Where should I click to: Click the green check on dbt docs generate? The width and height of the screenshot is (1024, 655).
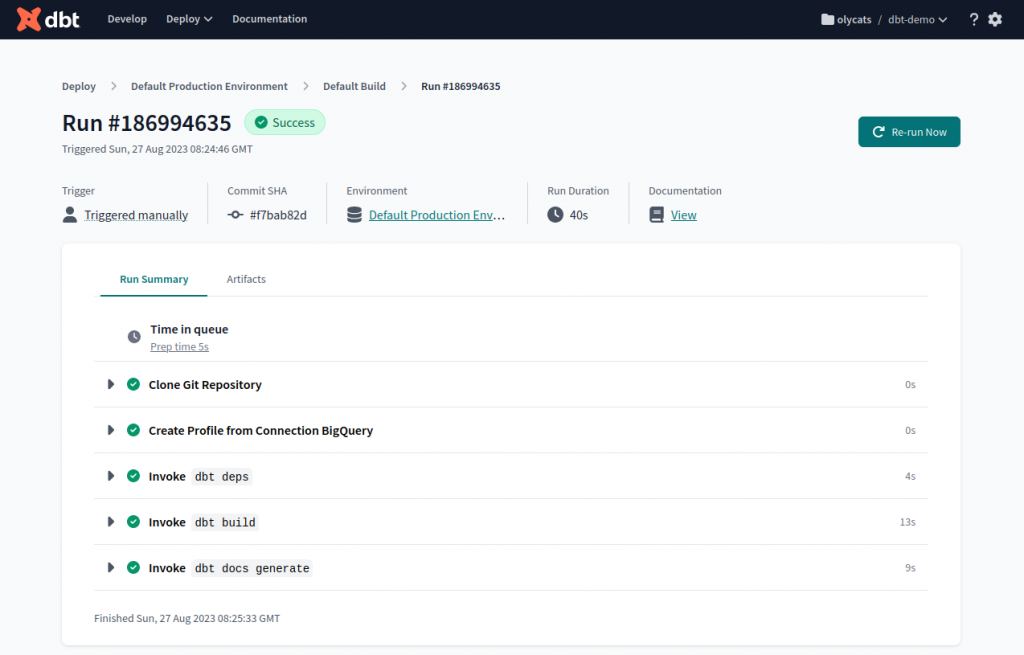click(133, 567)
